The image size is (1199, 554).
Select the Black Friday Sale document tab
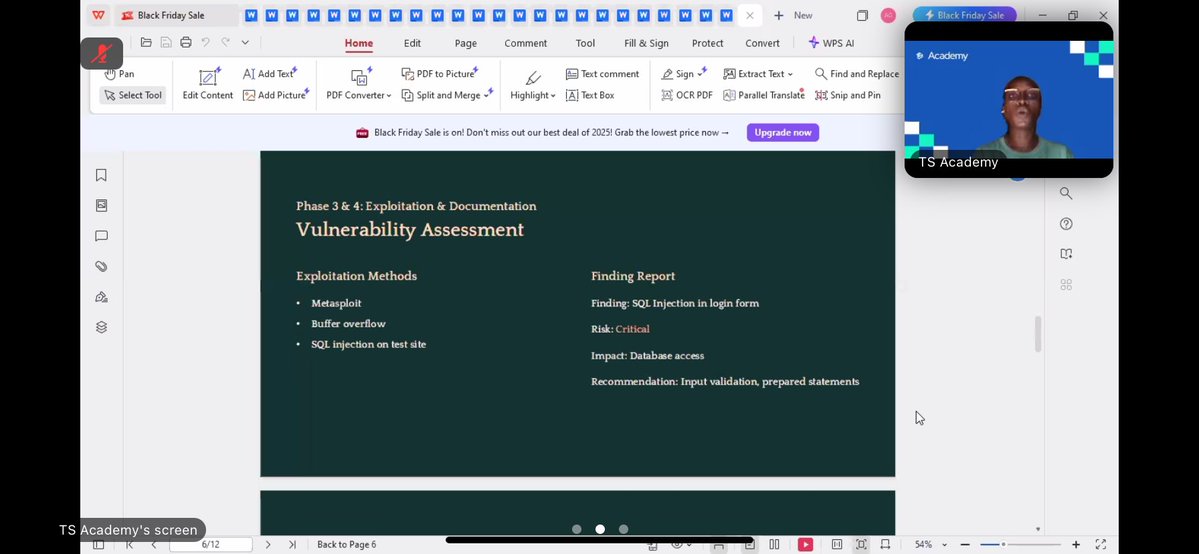(x=176, y=15)
